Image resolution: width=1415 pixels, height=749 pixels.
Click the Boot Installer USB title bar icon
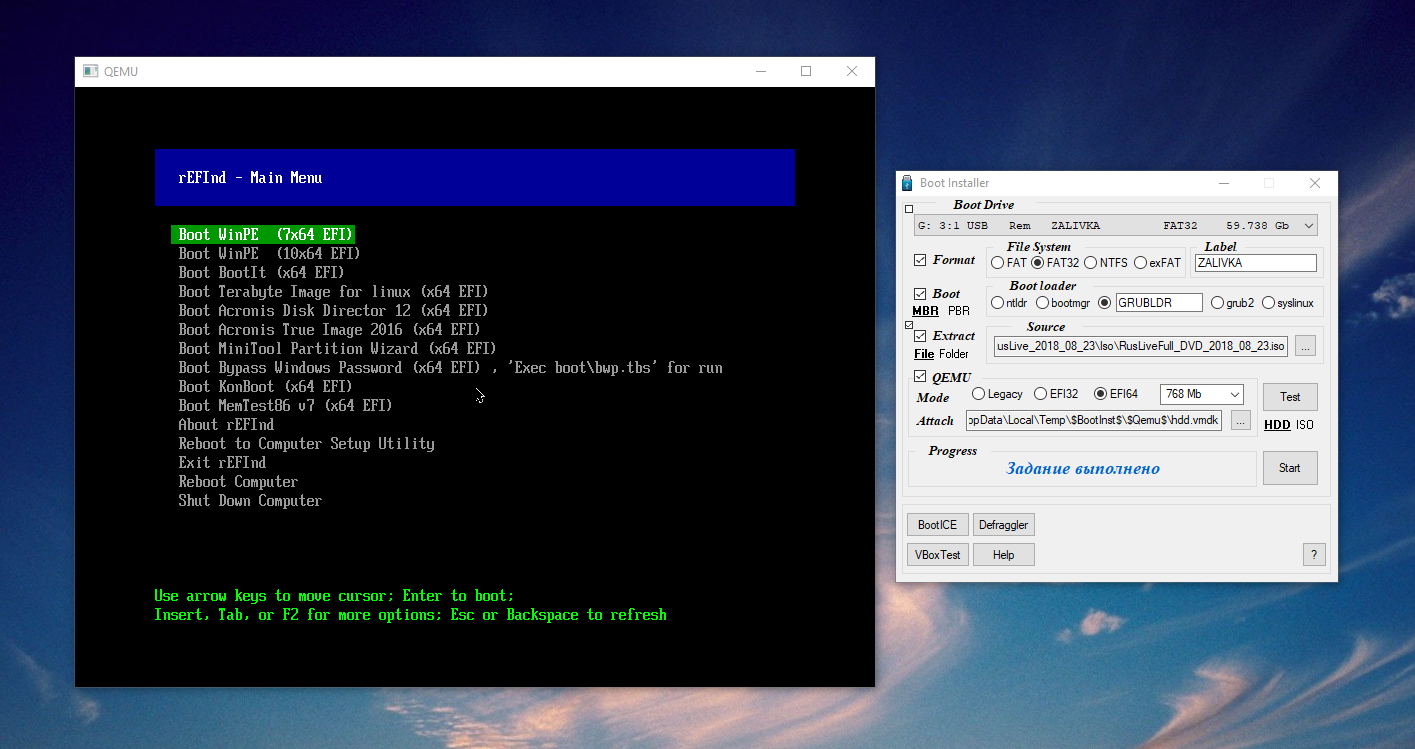907,183
